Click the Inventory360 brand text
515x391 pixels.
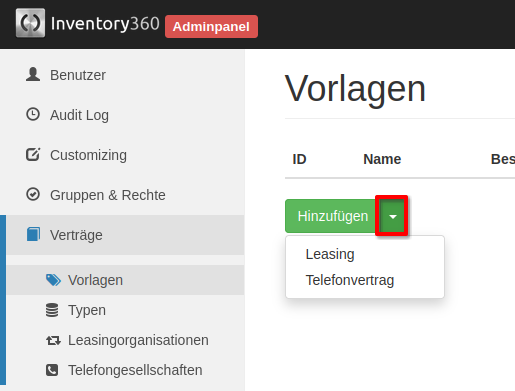point(105,24)
